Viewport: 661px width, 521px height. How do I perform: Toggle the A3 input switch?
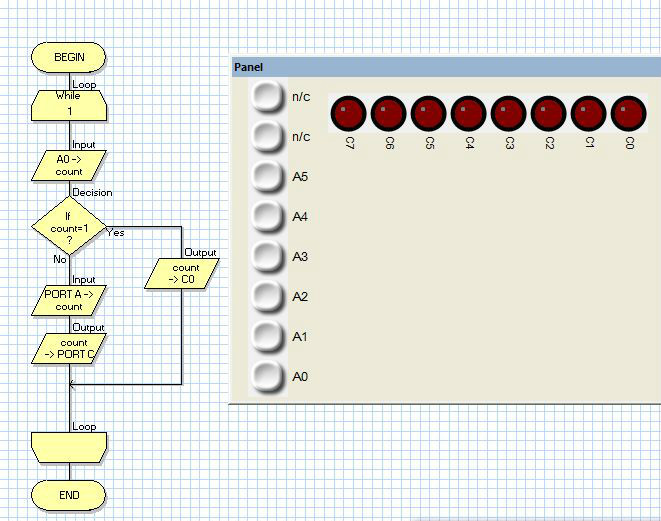point(267,257)
